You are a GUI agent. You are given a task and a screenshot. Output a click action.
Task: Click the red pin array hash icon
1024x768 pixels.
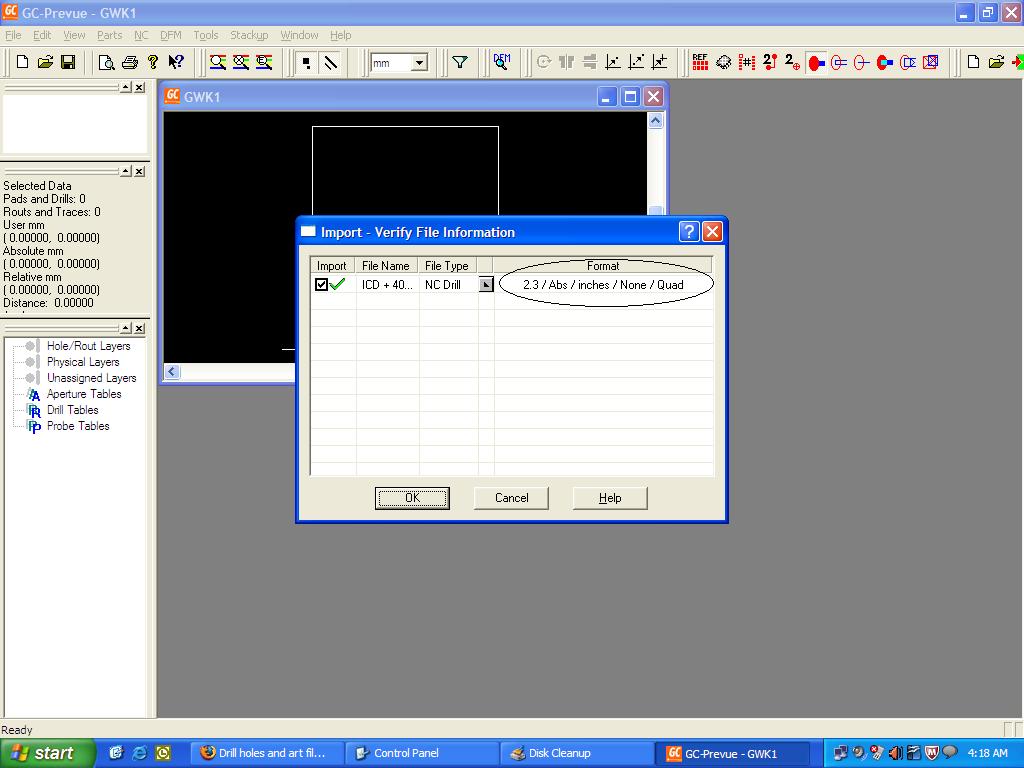pos(746,62)
